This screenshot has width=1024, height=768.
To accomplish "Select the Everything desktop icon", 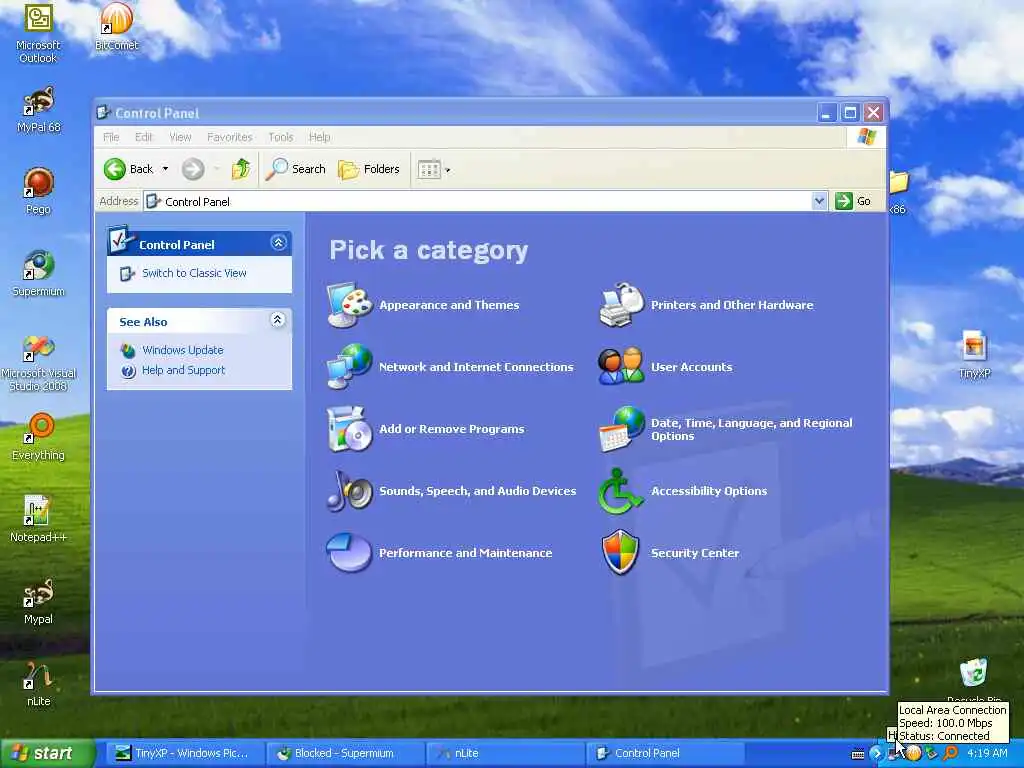I will tap(39, 437).
